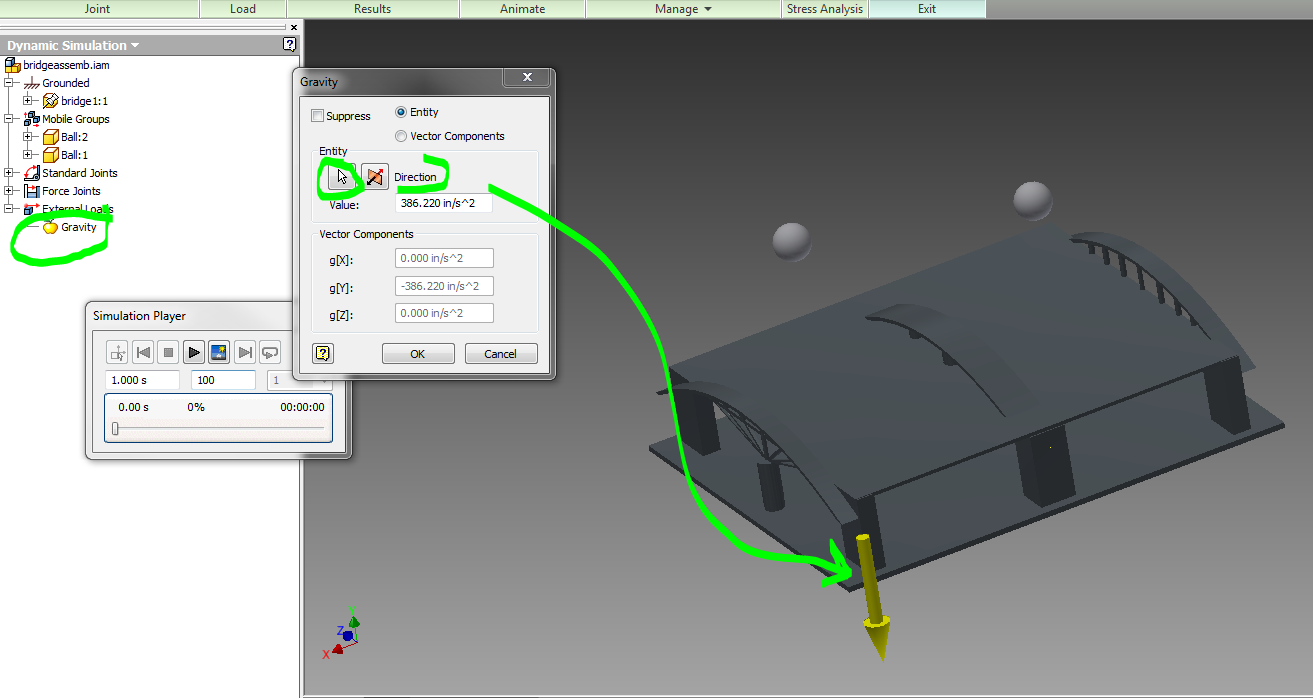Open the Stress Analysis panel tab
The height and width of the screenshot is (698, 1313).
pos(825,9)
